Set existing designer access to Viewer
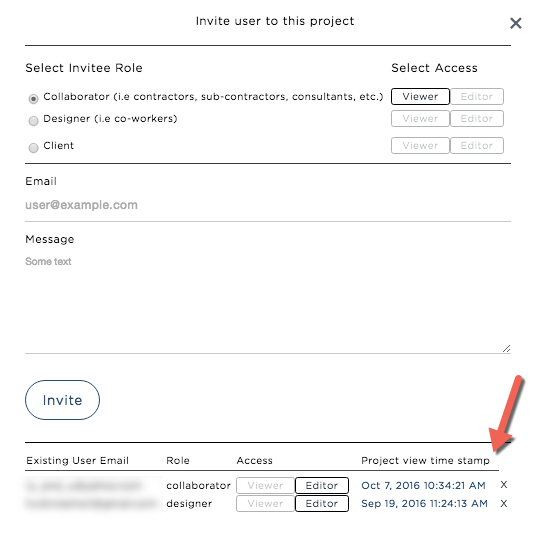537x536 pixels. point(265,503)
